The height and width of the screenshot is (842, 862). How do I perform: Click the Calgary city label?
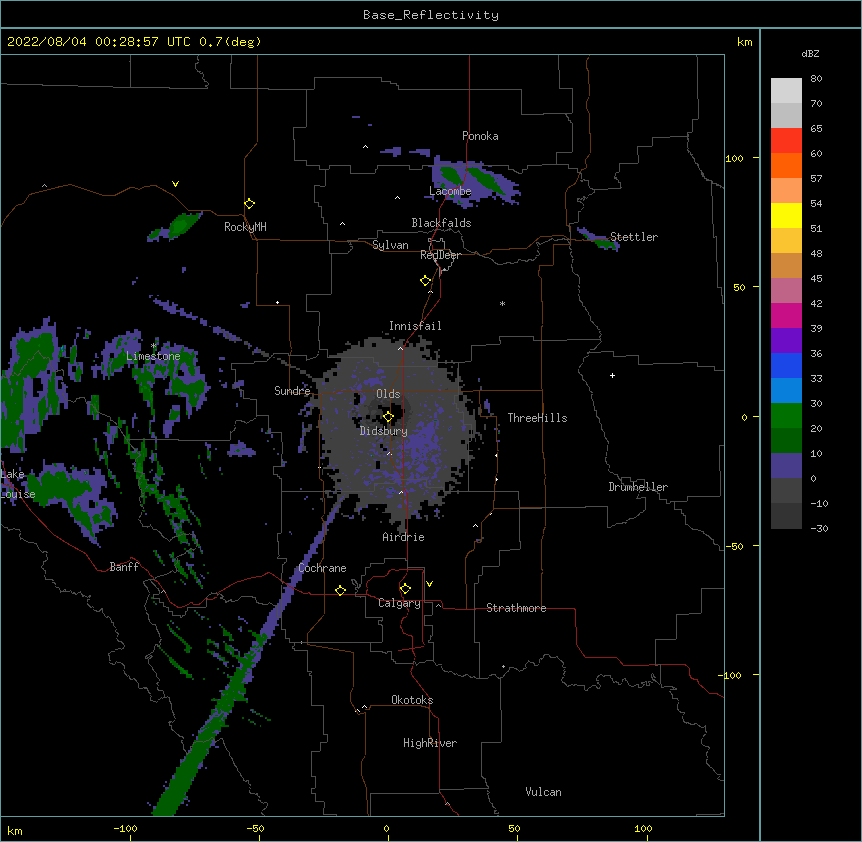pos(399,603)
